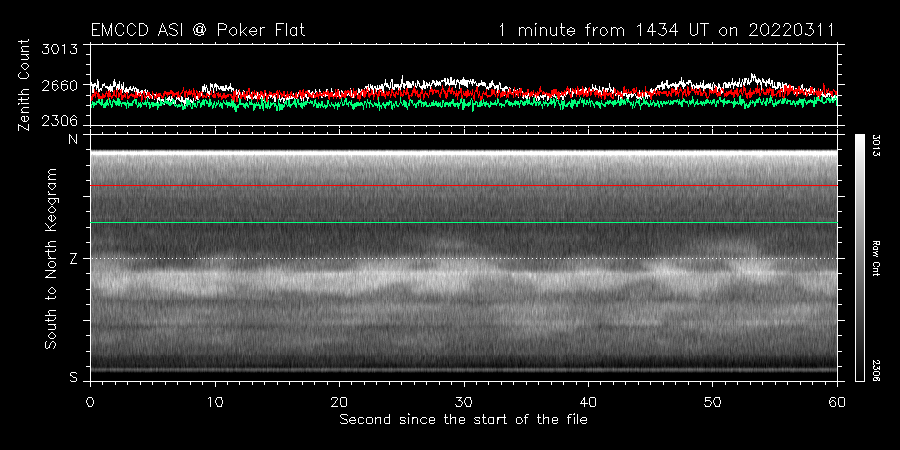900x450 pixels.
Task: Click the 'Zenith Count' axis label
Action: click(24, 85)
